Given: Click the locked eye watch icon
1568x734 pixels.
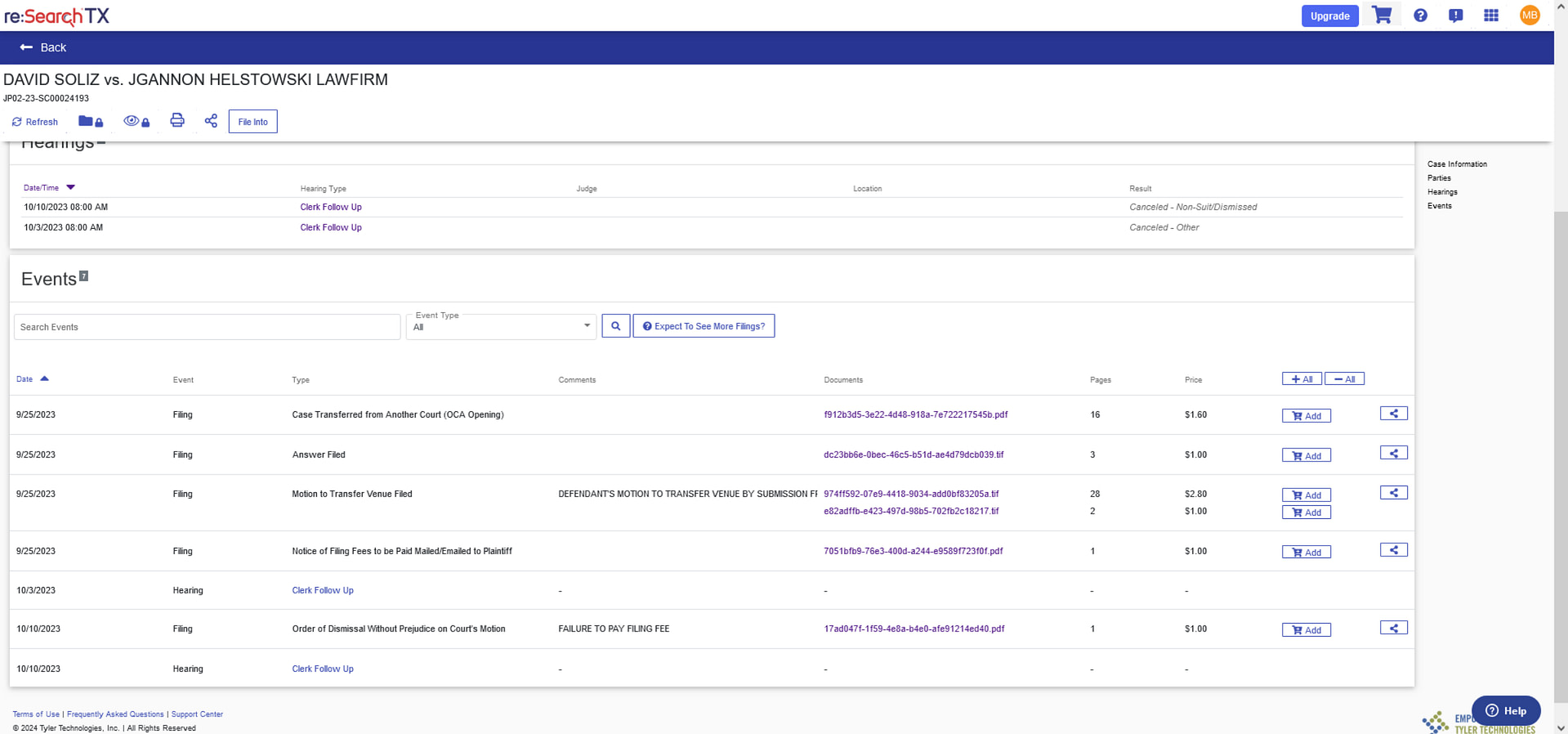Looking at the screenshot, I should [136, 121].
